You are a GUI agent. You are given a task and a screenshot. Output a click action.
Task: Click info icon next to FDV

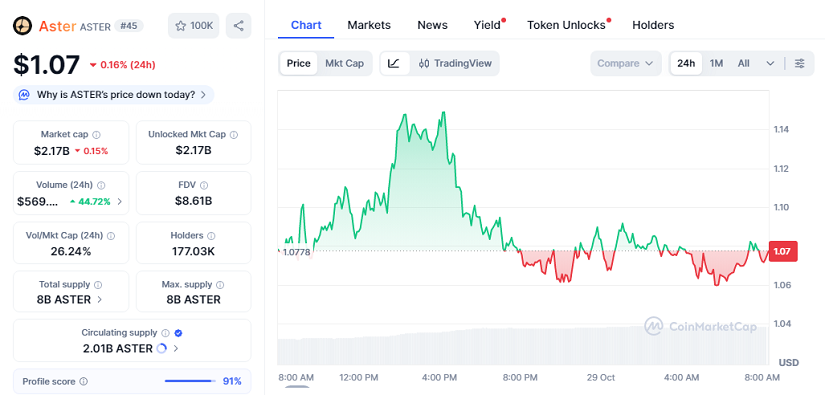204,185
